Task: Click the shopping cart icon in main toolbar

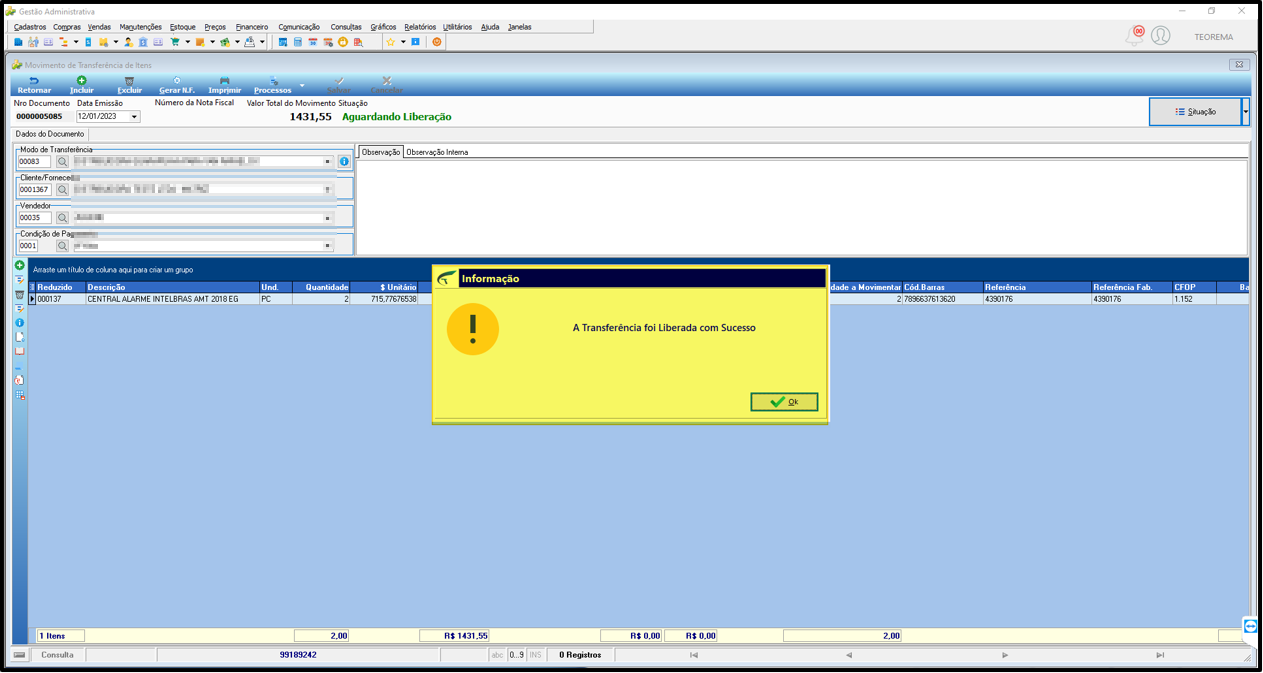Action: 175,42
